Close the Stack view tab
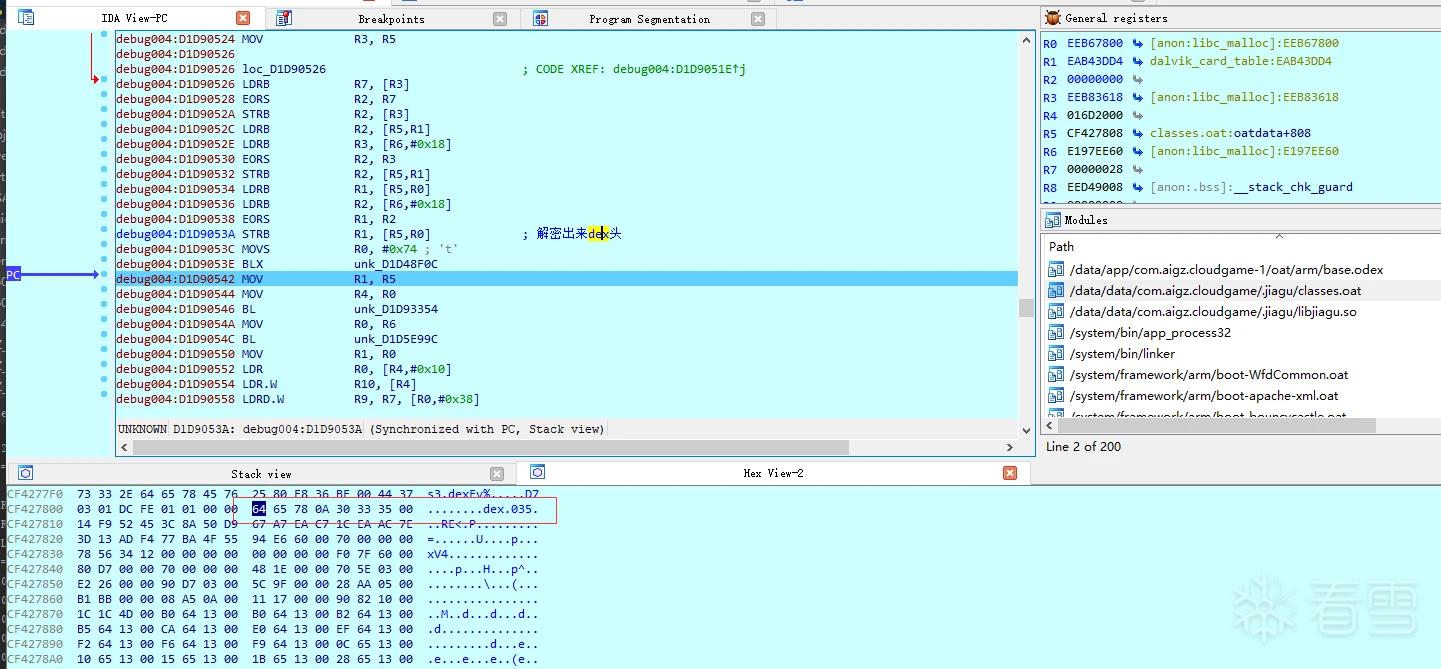 click(497, 474)
